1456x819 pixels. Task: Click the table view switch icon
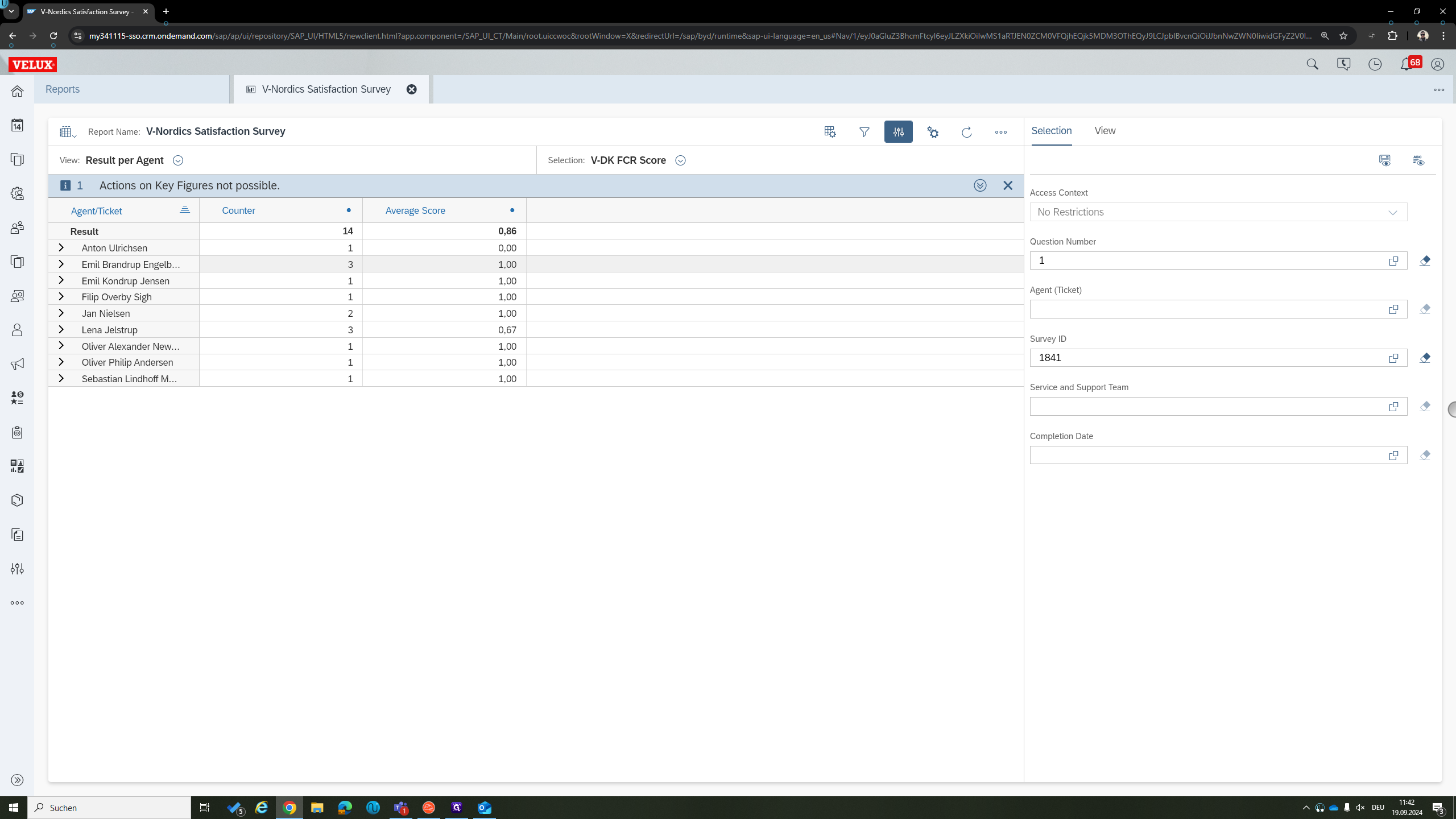pyautogui.click(x=68, y=132)
